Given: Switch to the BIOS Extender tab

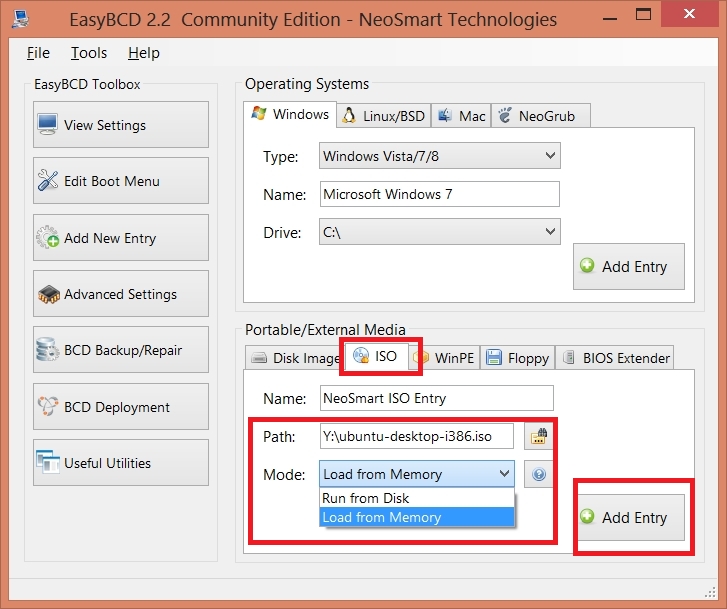Looking at the screenshot, I should coord(615,358).
